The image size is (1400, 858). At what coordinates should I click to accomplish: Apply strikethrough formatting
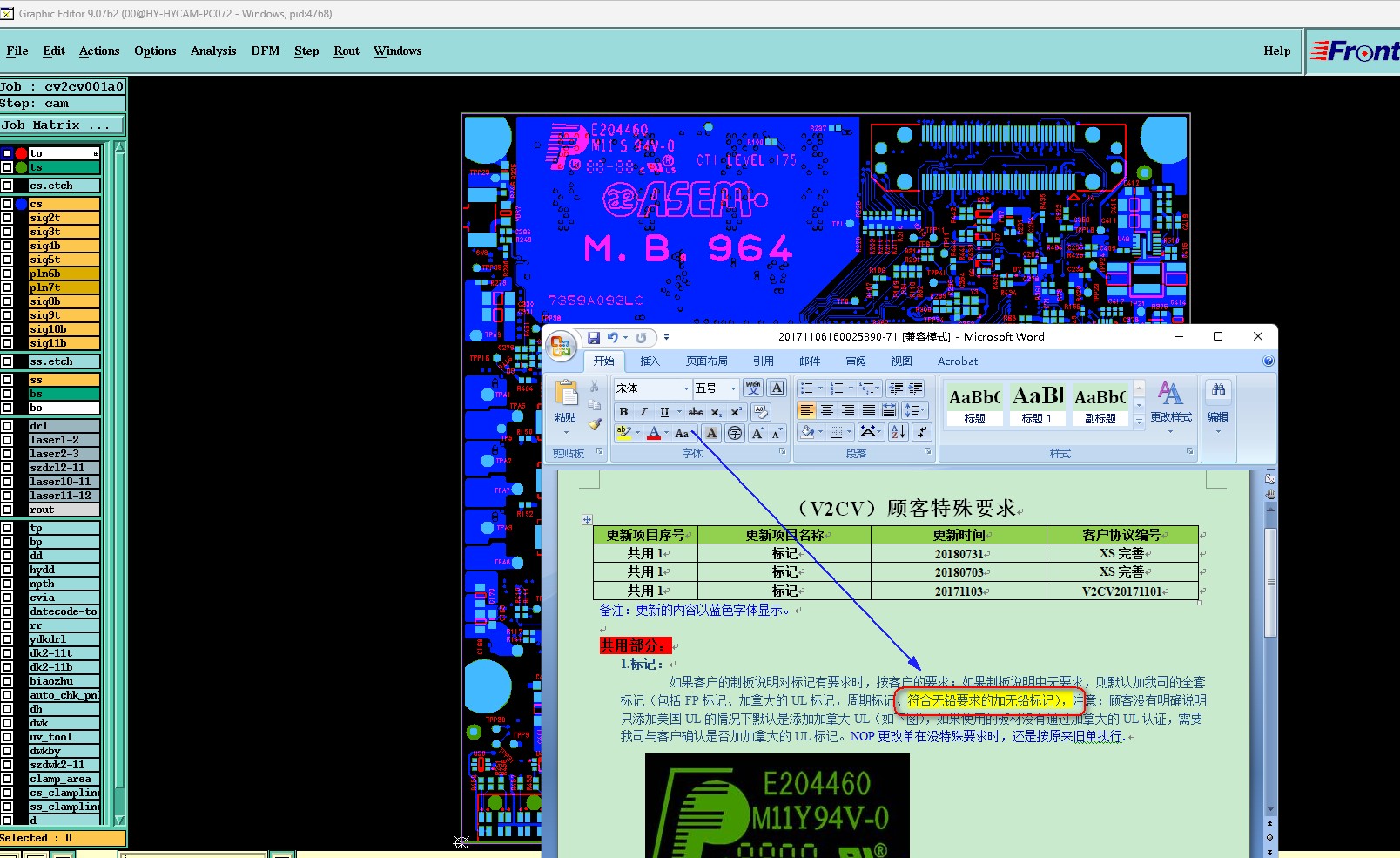[x=696, y=412]
